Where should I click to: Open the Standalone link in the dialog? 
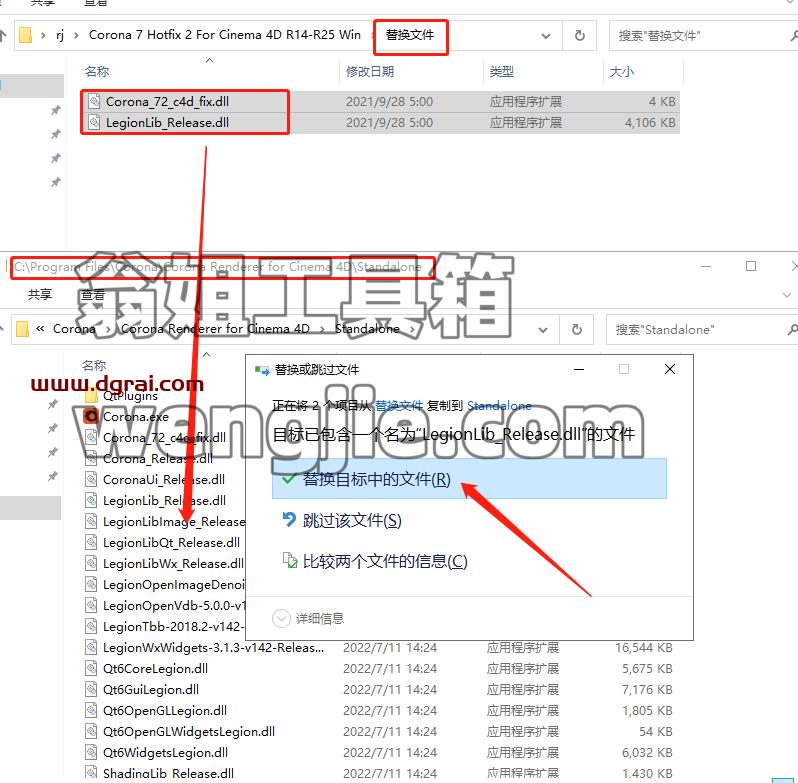[499, 405]
